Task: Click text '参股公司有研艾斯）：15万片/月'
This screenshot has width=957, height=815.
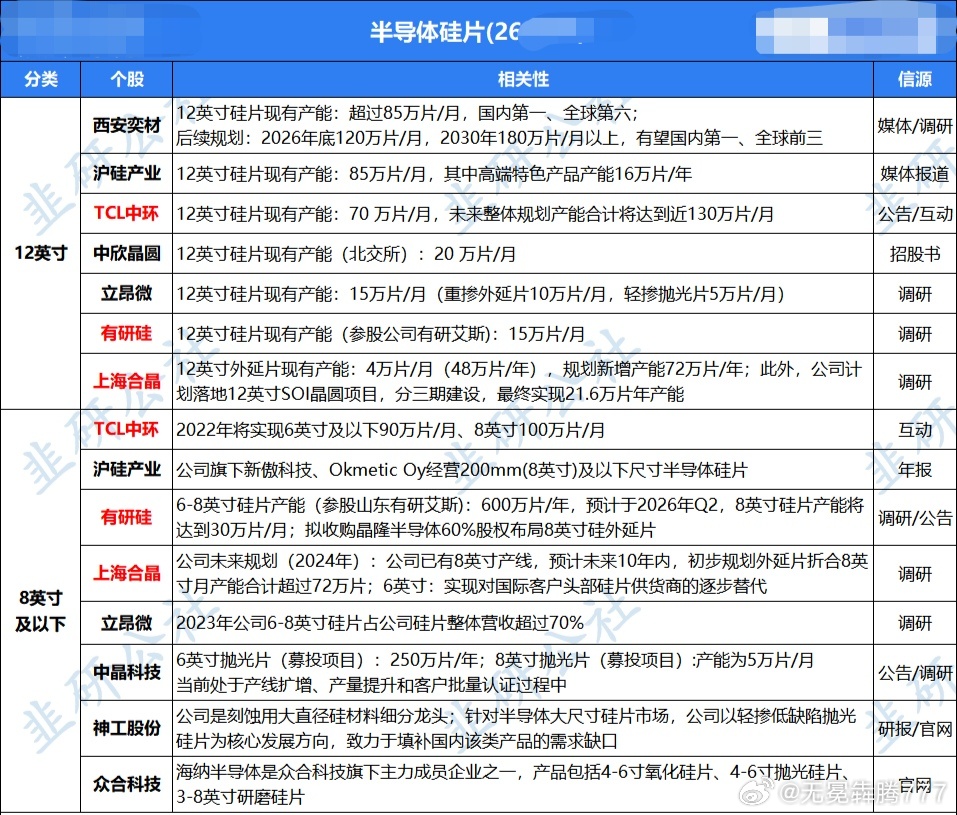Action: 467,334
